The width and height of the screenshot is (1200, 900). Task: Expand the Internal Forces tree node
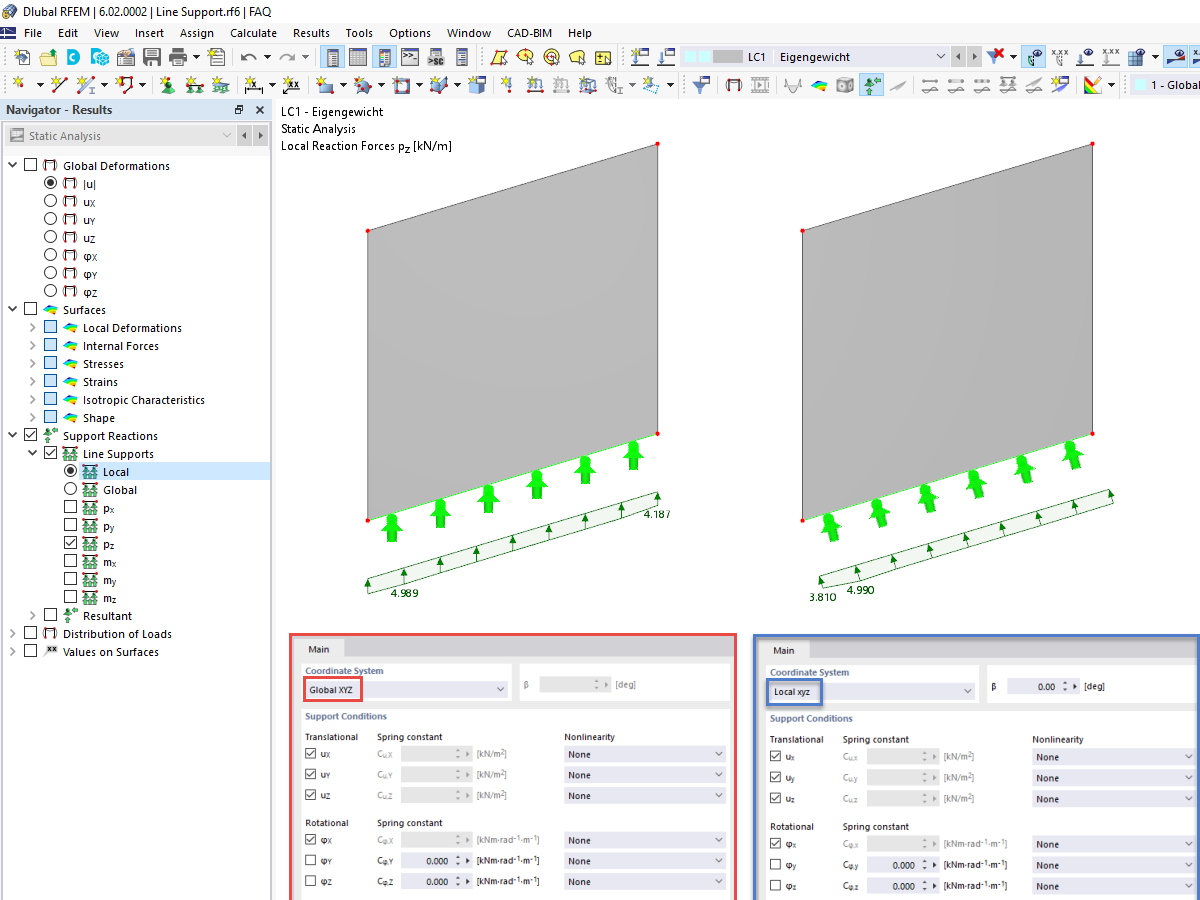(x=32, y=346)
